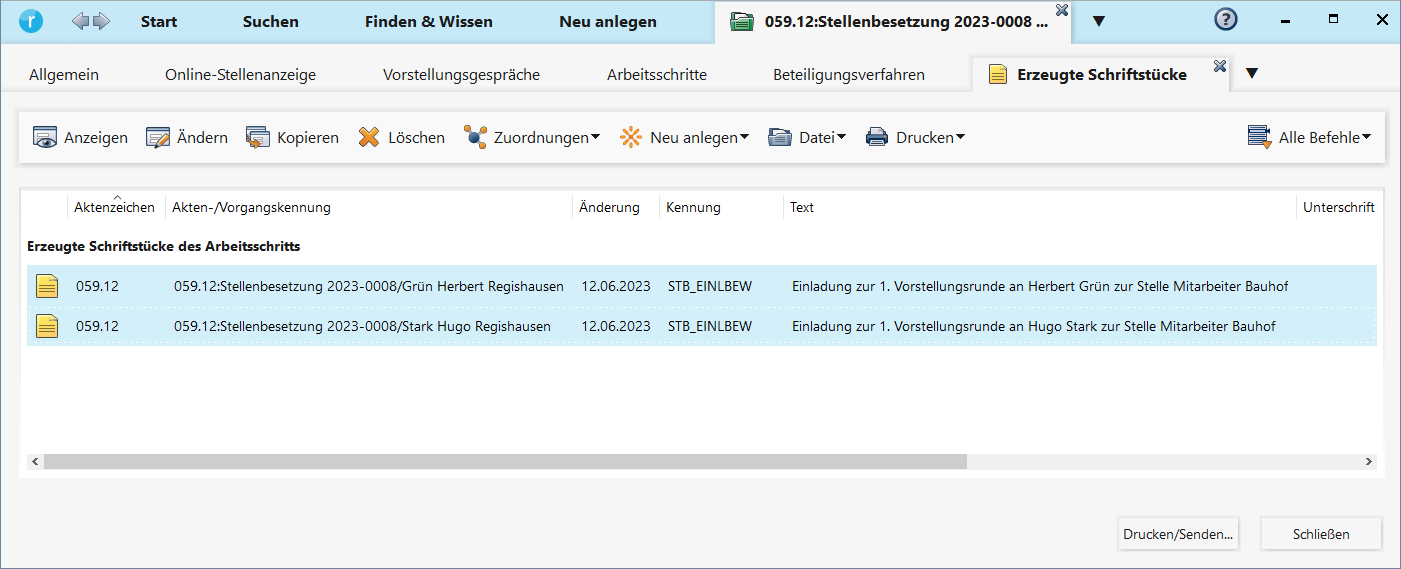Click the Schließen button
The height and width of the screenshot is (569, 1401).
coord(1320,534)
